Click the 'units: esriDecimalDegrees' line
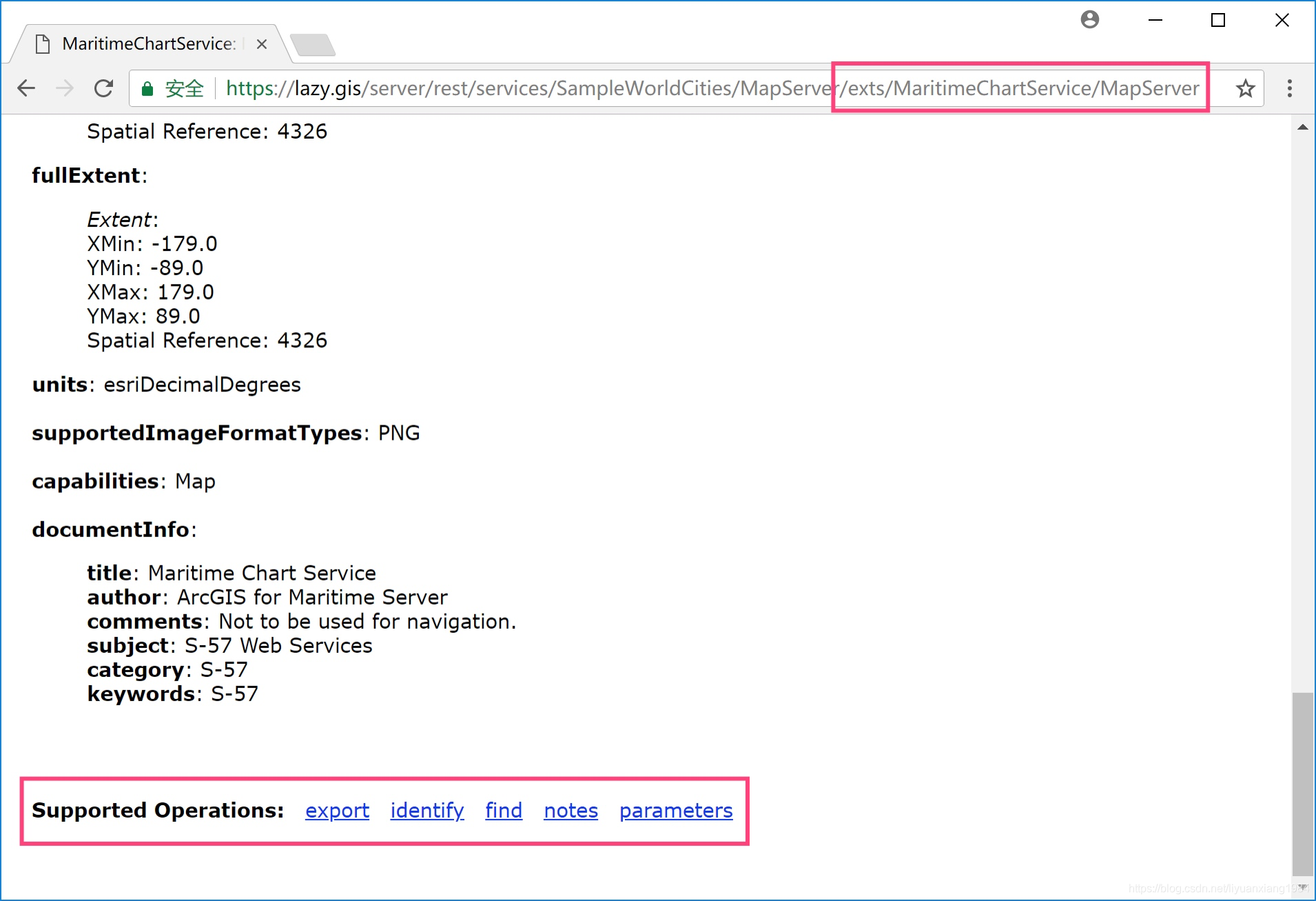 pyautogui.click(x=167, y=385)
